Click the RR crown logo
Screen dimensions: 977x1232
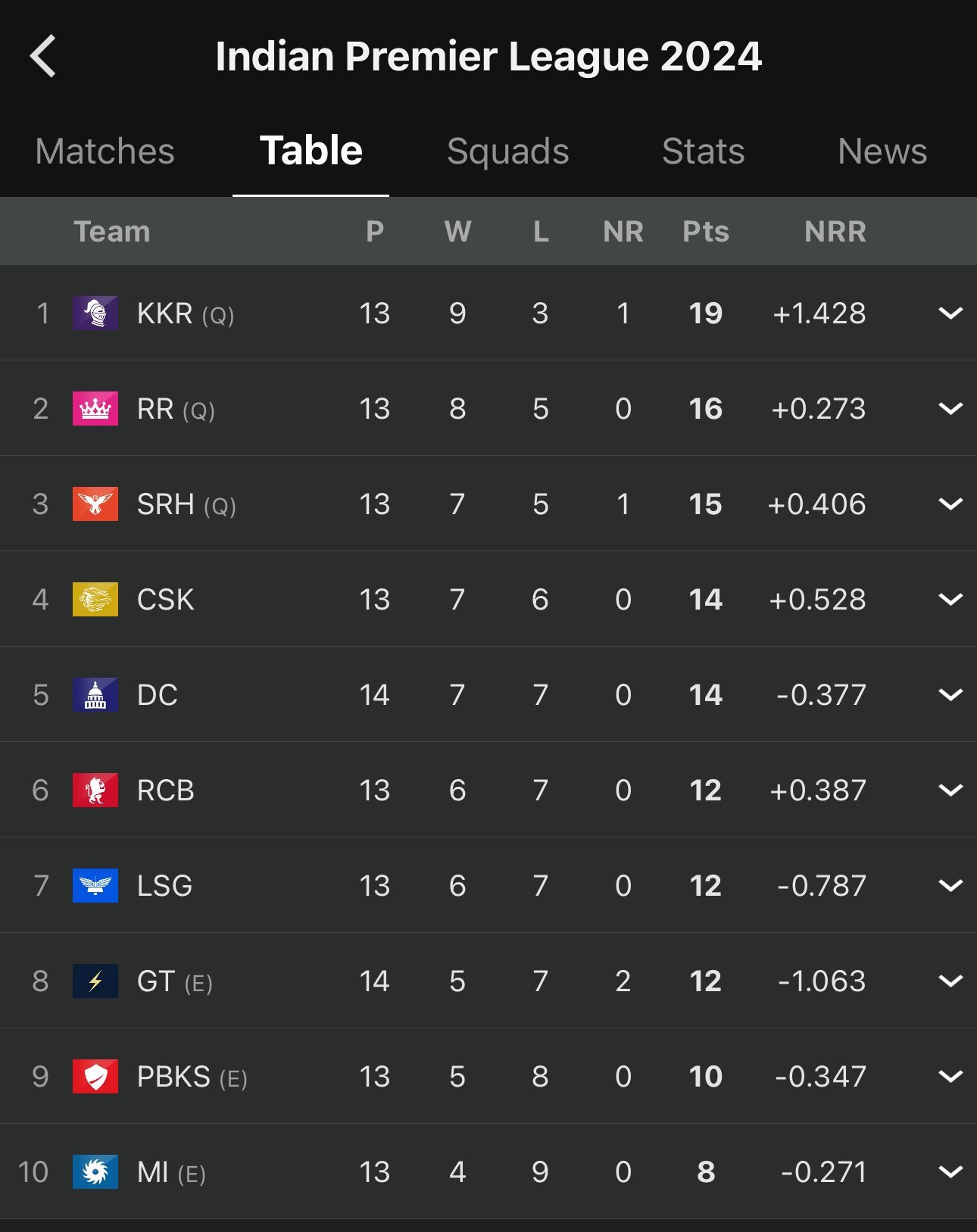click(x=95, y=408)
